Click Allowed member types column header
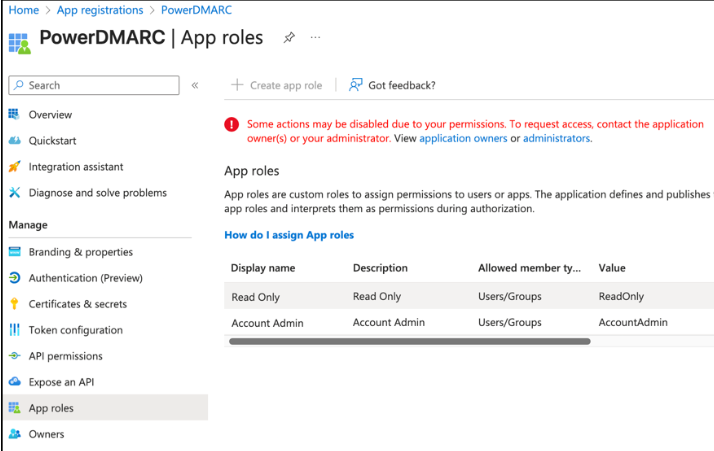 click(x=530, y=268)
